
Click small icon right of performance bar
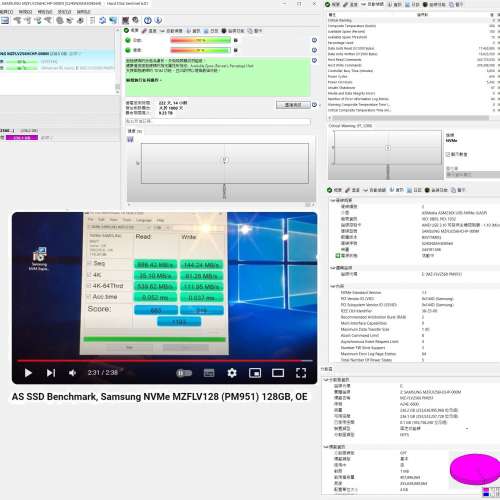[236, 50]
